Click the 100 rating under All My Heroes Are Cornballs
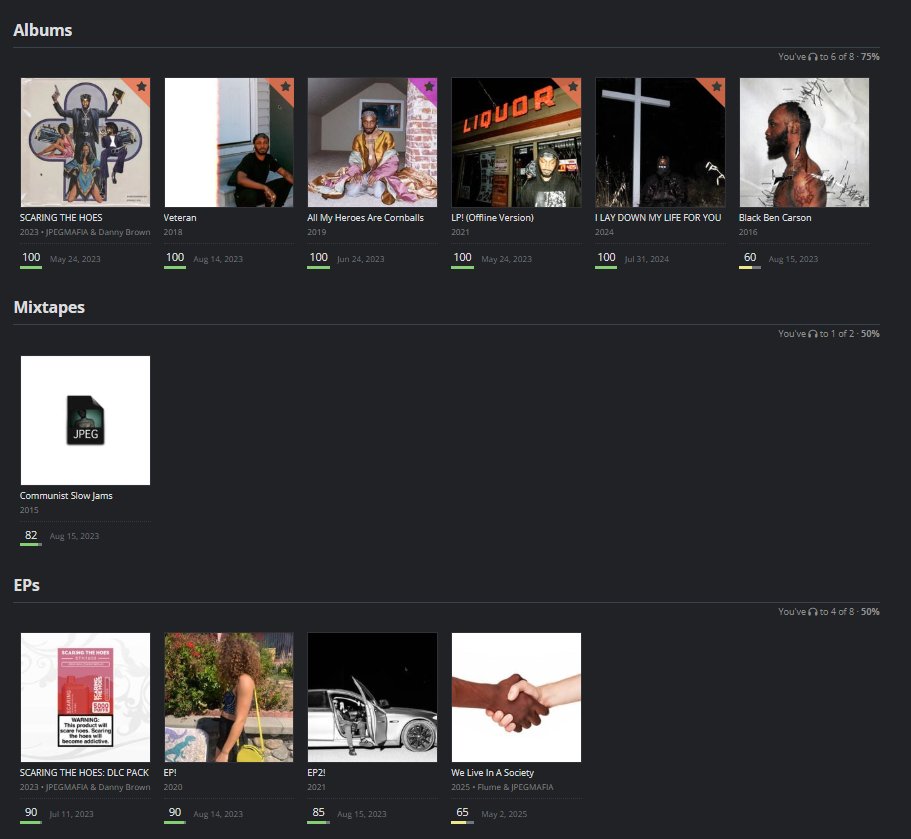The width and height of the screenshot is (911, 839). 318,257
